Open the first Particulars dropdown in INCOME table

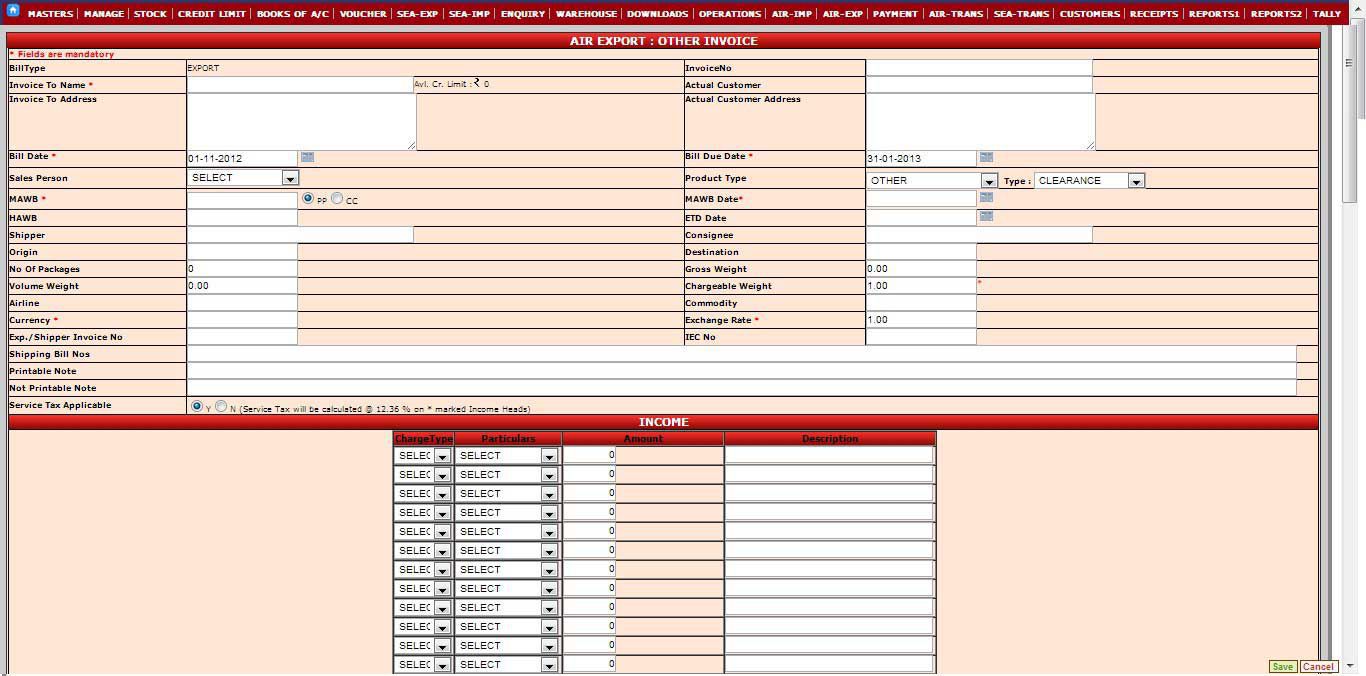tap(548, 455)
